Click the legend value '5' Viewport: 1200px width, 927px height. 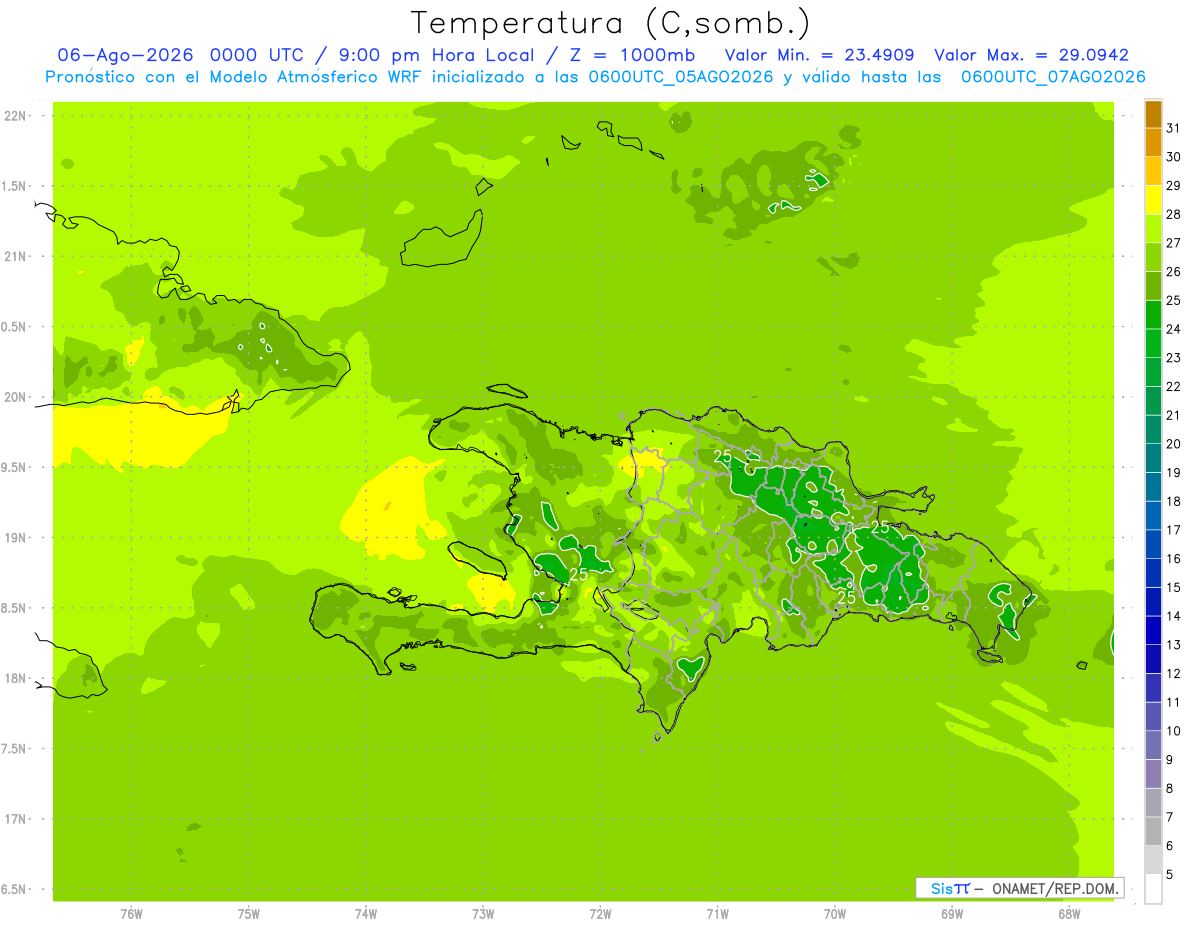point(1170,875)
